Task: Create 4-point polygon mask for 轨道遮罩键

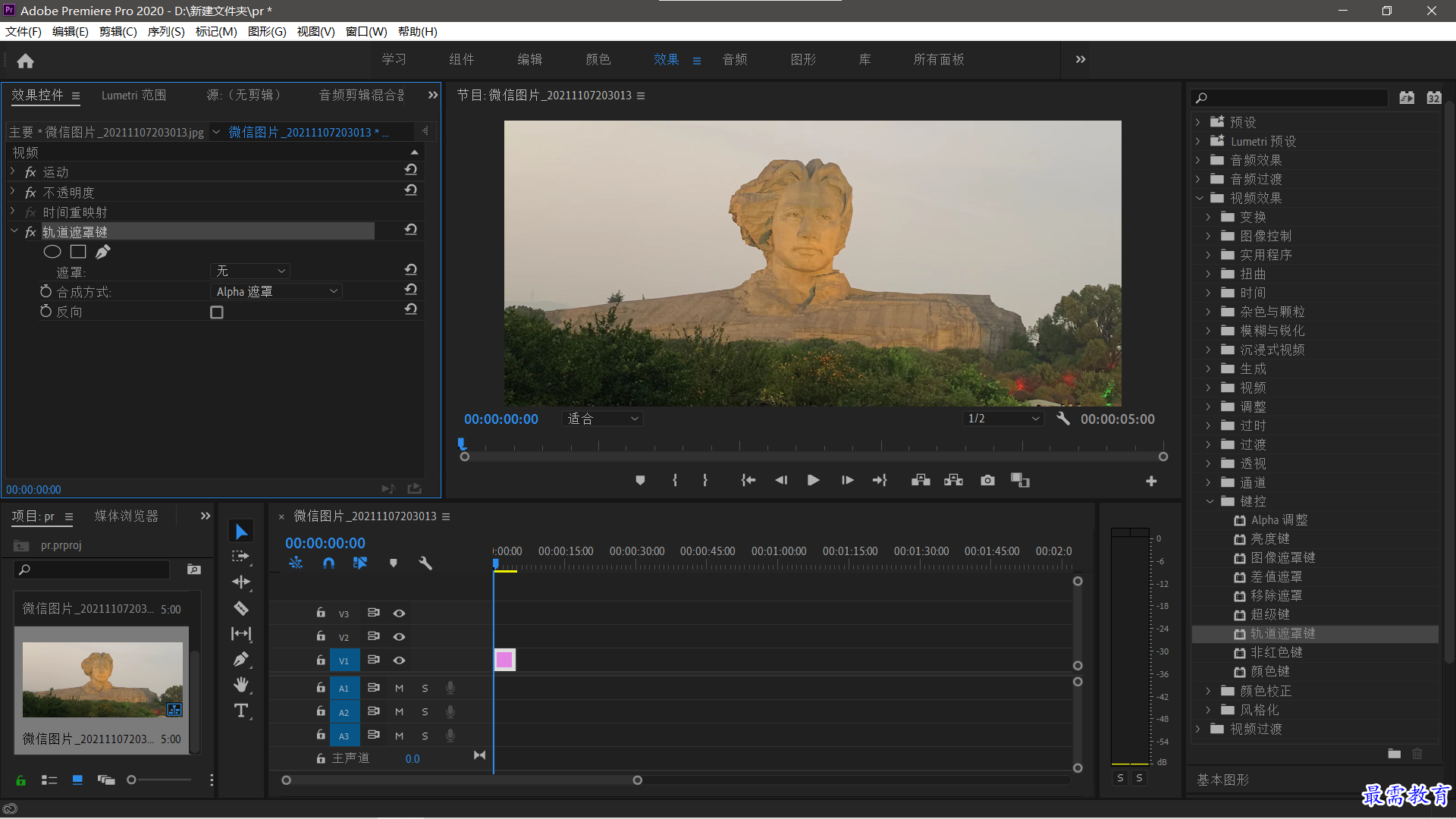Action: [x=78, y=252]
